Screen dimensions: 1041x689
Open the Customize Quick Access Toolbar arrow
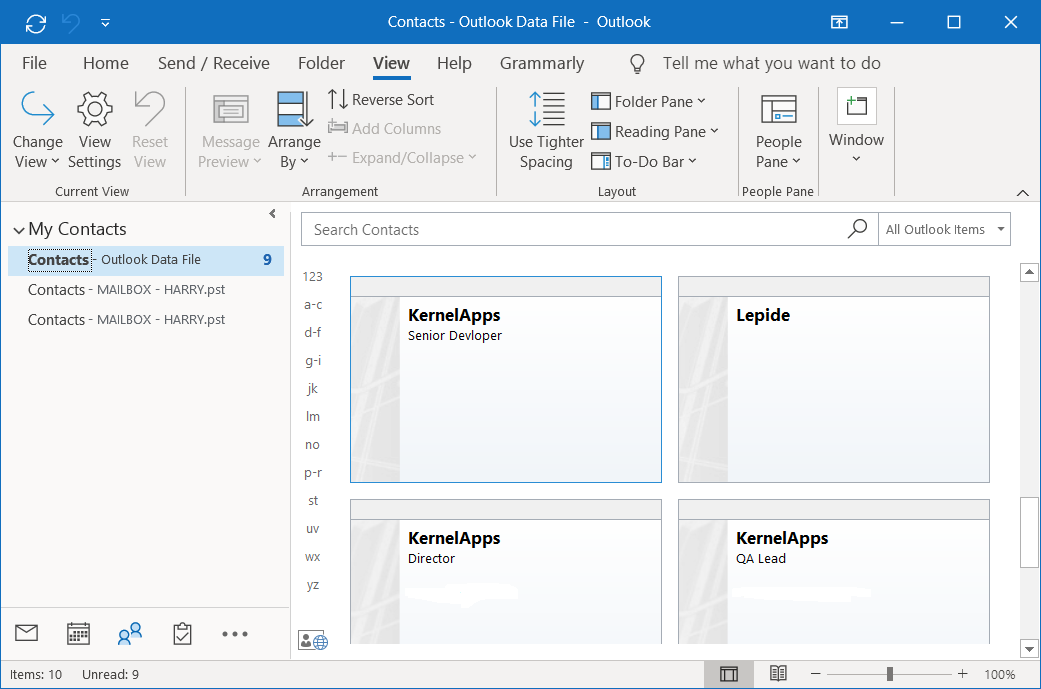click(x=105, y=23)
